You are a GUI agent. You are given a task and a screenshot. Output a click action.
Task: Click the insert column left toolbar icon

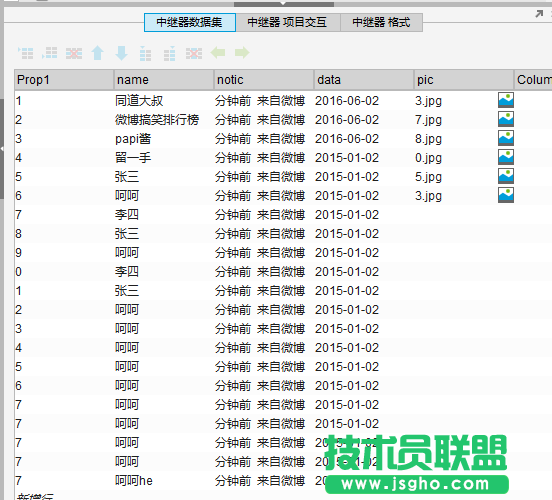pos(145,53)
